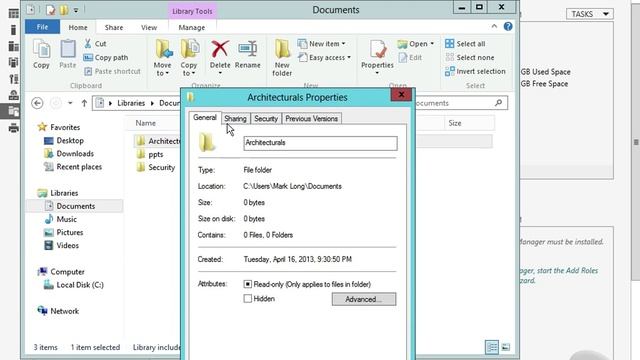
Task: Open the Manage ribbon tab
Action: (x=192, y=27)
